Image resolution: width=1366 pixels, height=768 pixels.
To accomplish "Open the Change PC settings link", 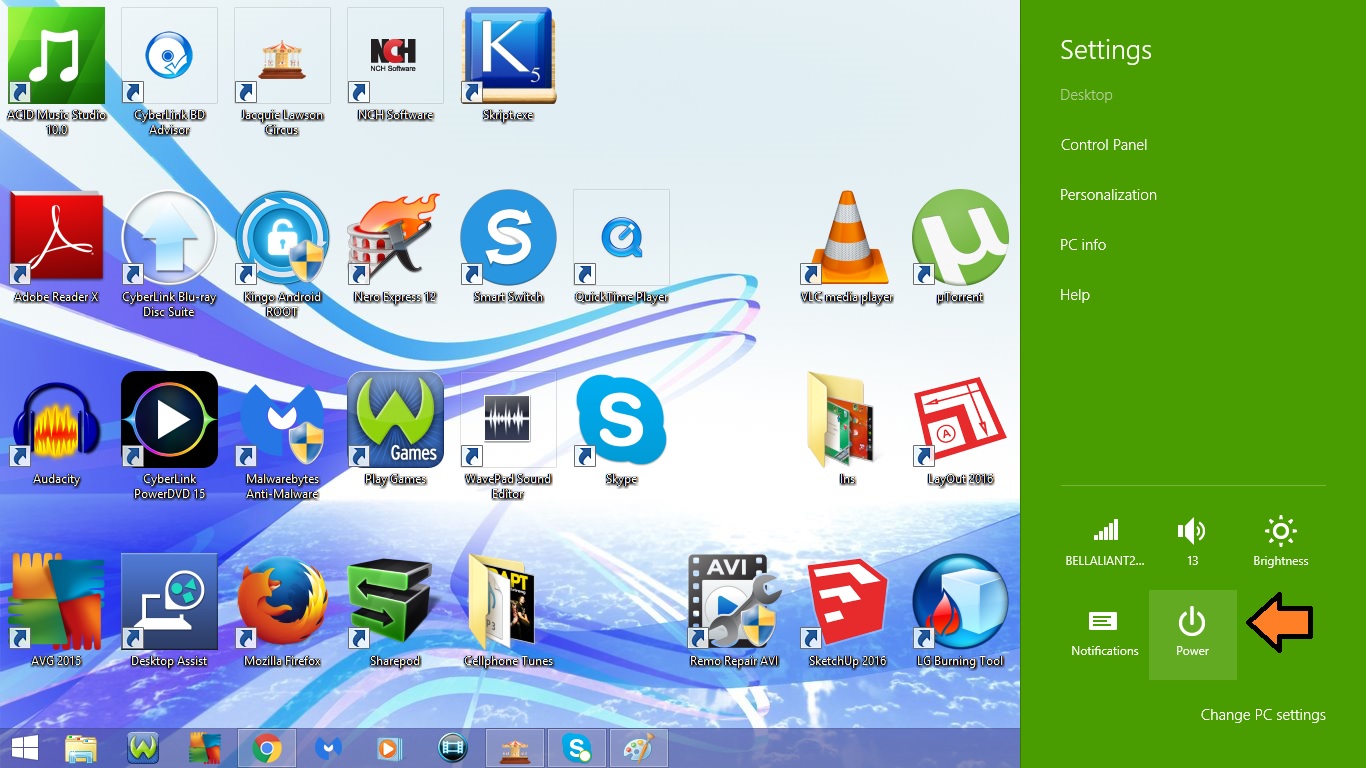I will (x=1263, y=715).
